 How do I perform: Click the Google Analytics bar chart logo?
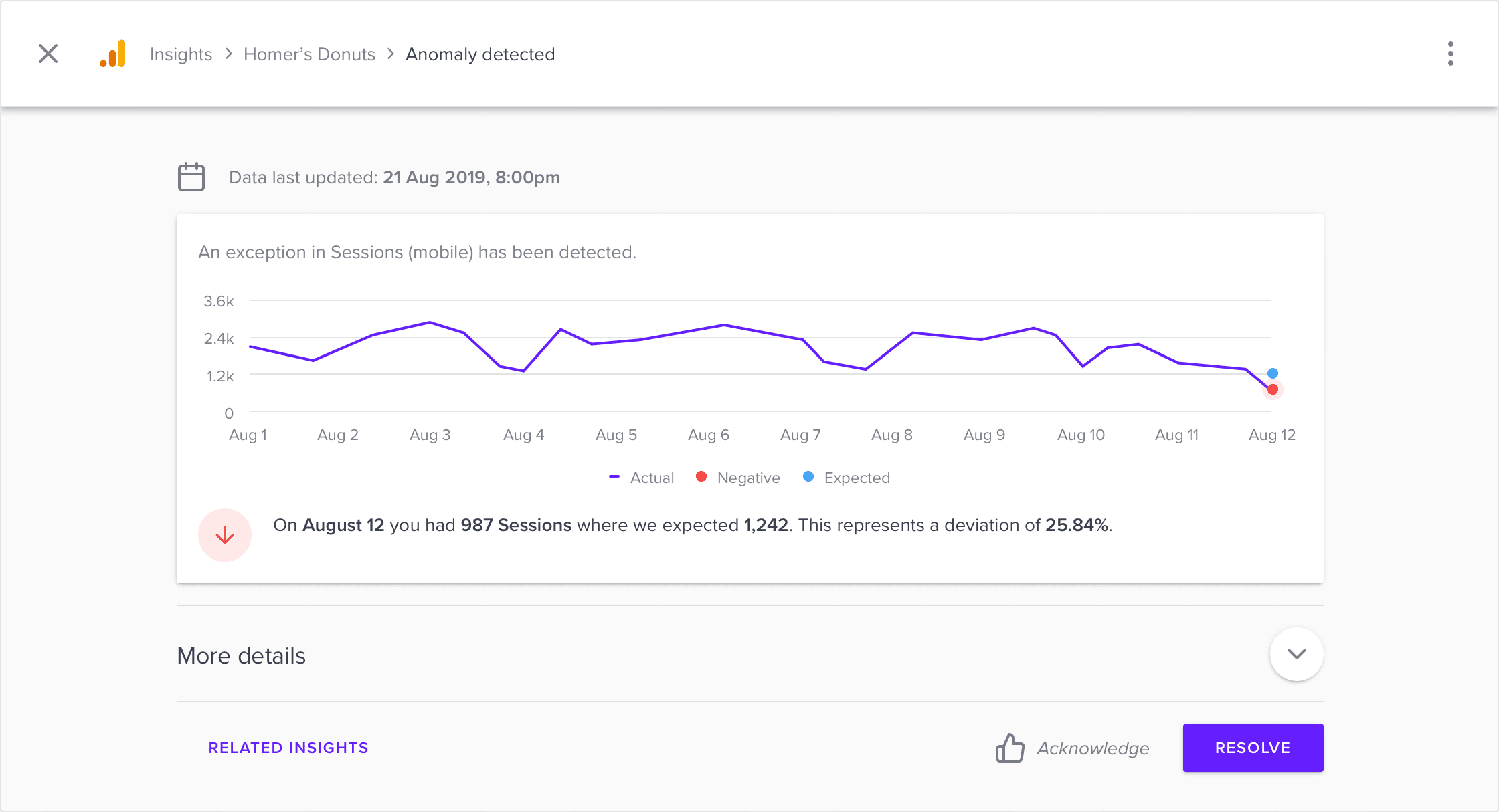click(x=113, y=54)
